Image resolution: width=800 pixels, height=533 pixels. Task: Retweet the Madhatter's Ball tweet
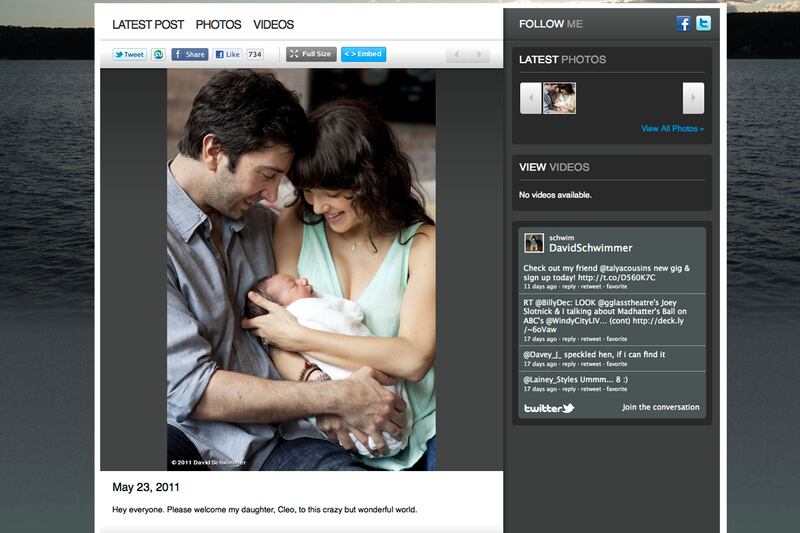coord(591,339)
